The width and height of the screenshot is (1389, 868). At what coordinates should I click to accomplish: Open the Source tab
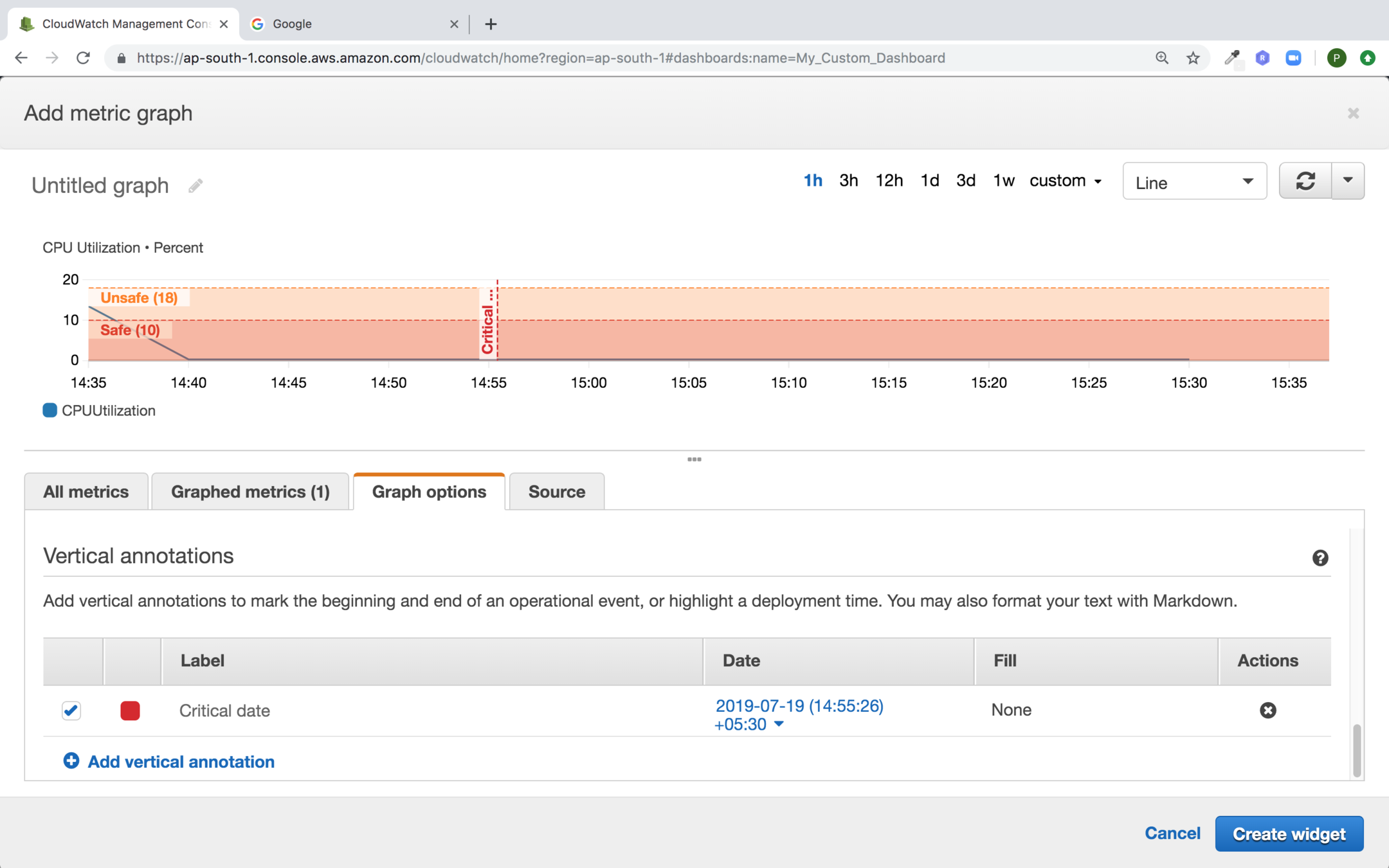tap(556, 492)
